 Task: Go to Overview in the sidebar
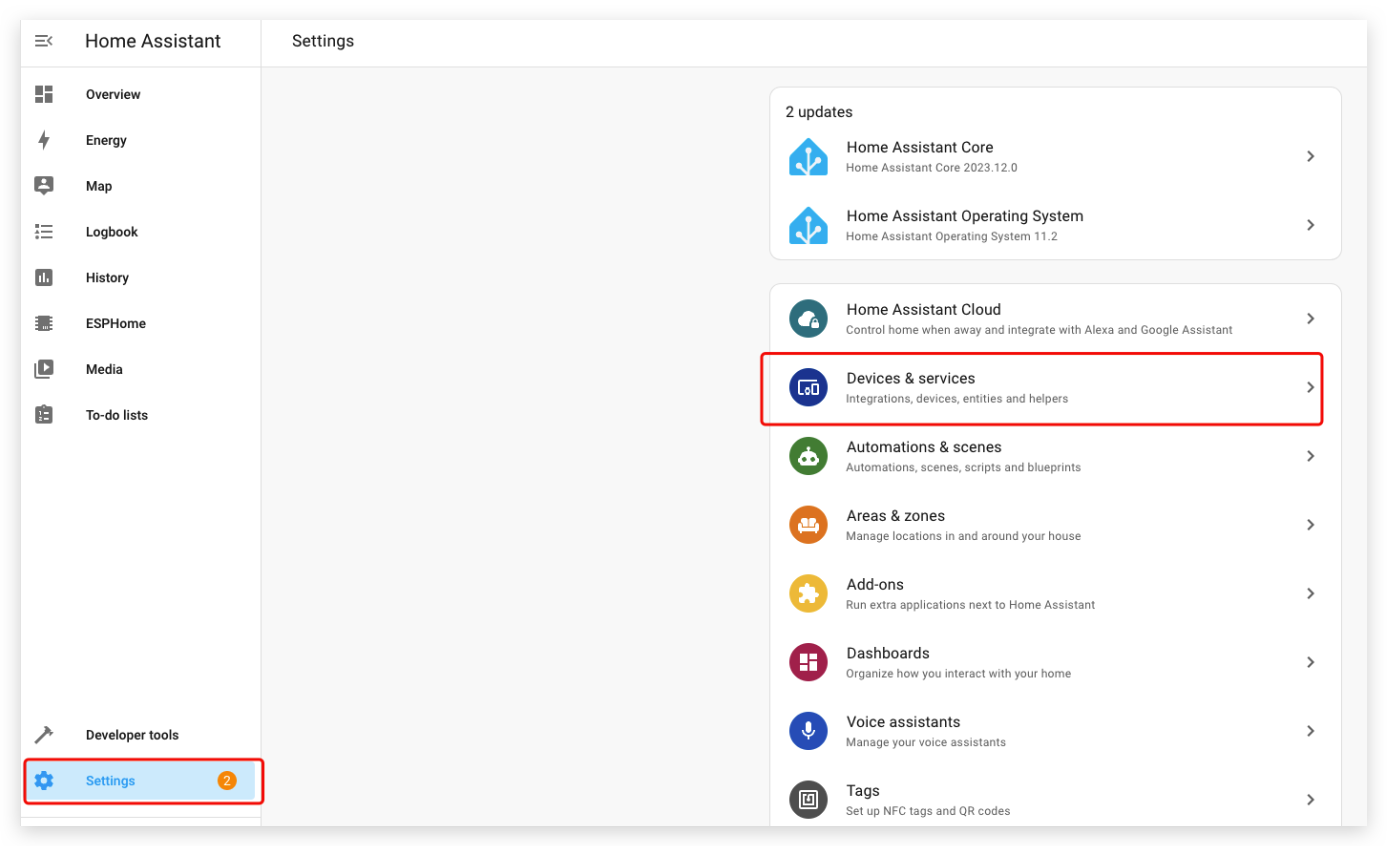tap(140, 94)
